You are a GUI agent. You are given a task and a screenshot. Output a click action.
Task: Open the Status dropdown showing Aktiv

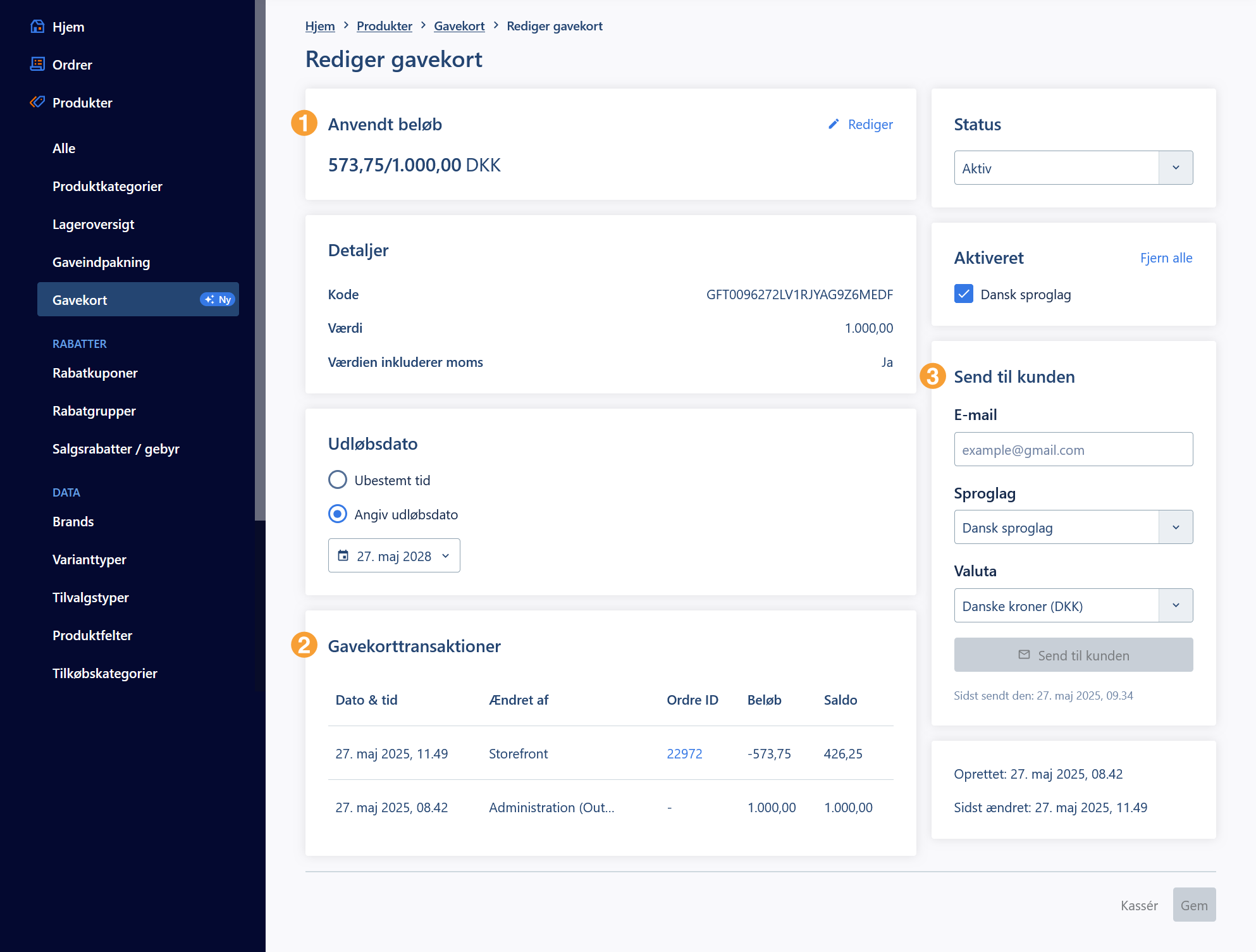(x=1073, y=168)
